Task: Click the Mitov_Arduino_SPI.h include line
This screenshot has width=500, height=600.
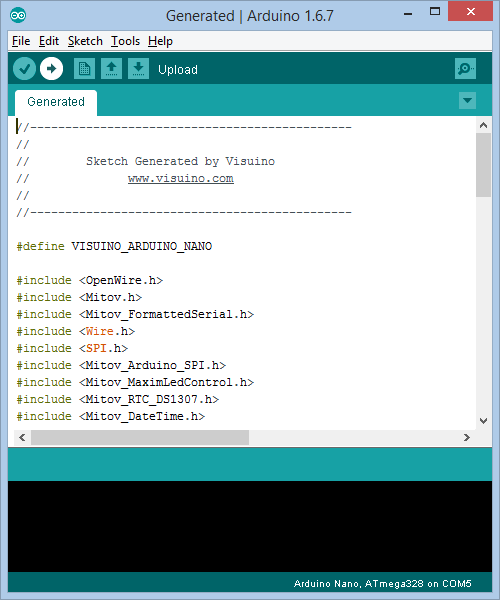Action: pyautogui.click(x=121, y=365)
